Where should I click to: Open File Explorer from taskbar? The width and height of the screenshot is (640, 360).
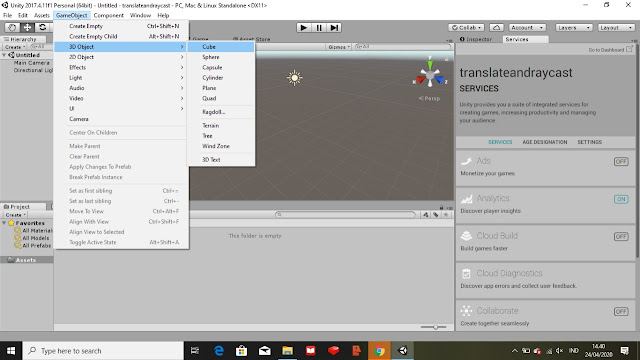pos(287,351)
